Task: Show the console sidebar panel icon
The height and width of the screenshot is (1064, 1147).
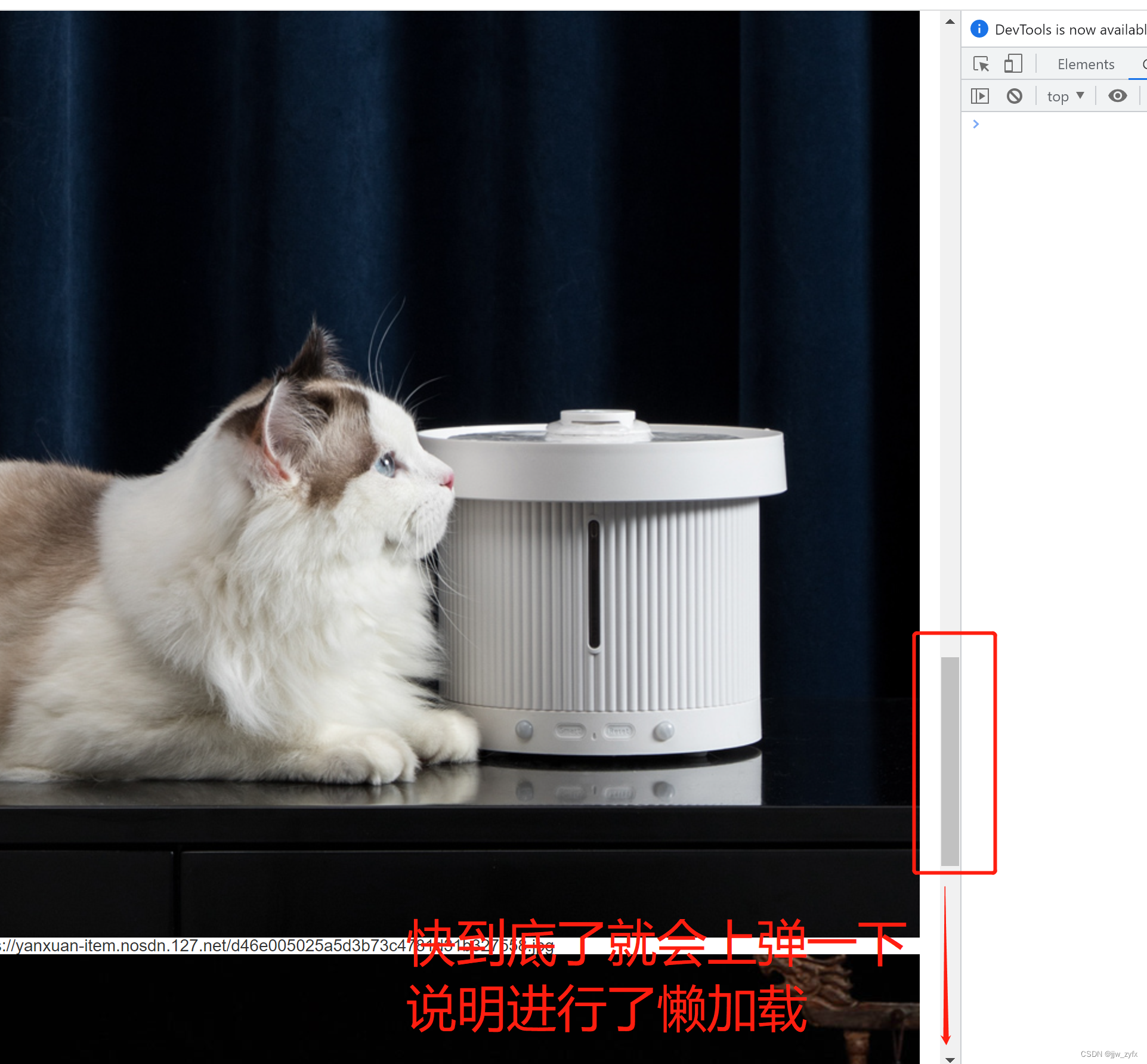Action: point(980,96)
